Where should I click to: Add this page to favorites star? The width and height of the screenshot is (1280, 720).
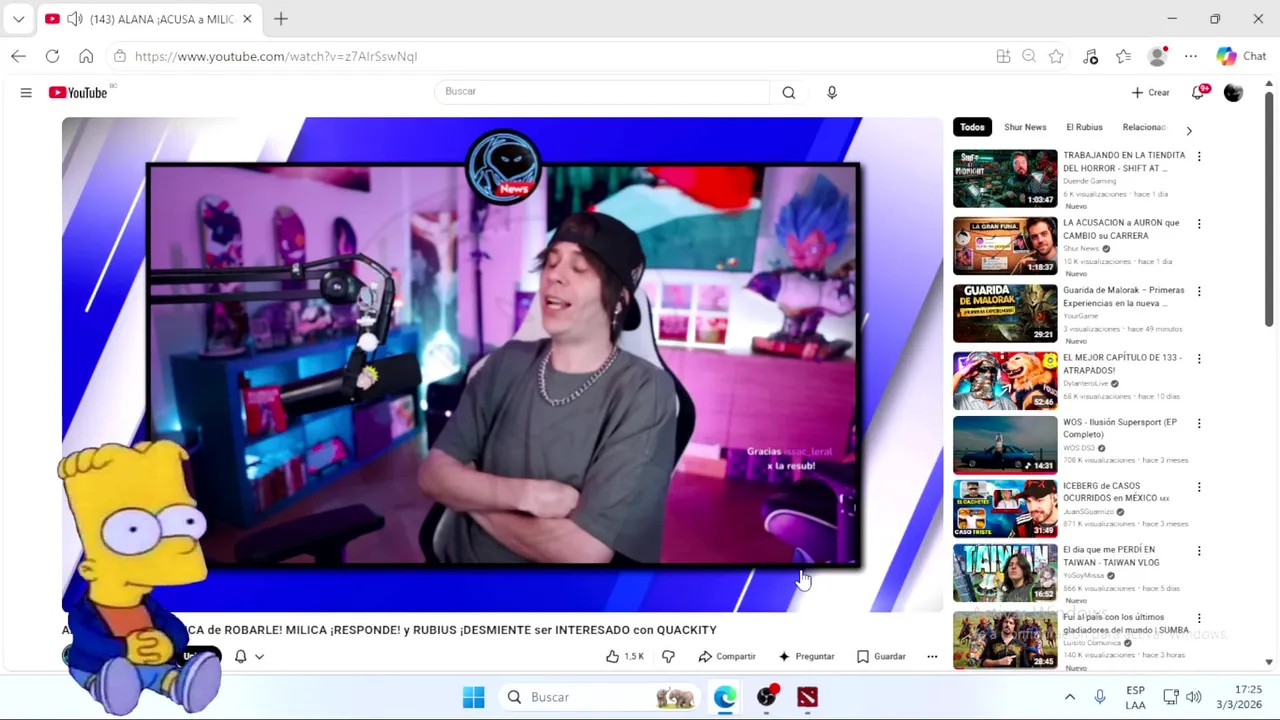click(x=1056, y=56)
